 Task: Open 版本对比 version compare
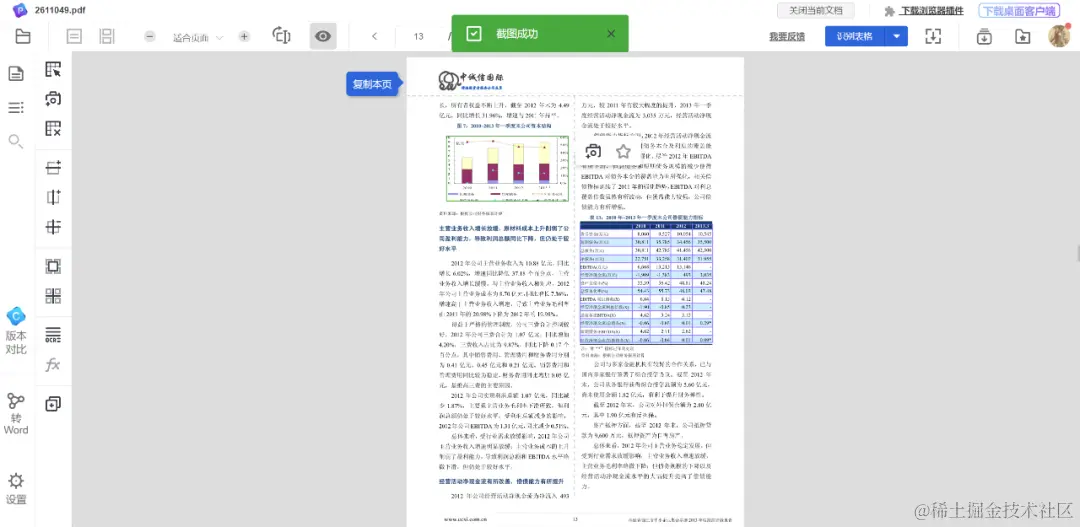16,331
